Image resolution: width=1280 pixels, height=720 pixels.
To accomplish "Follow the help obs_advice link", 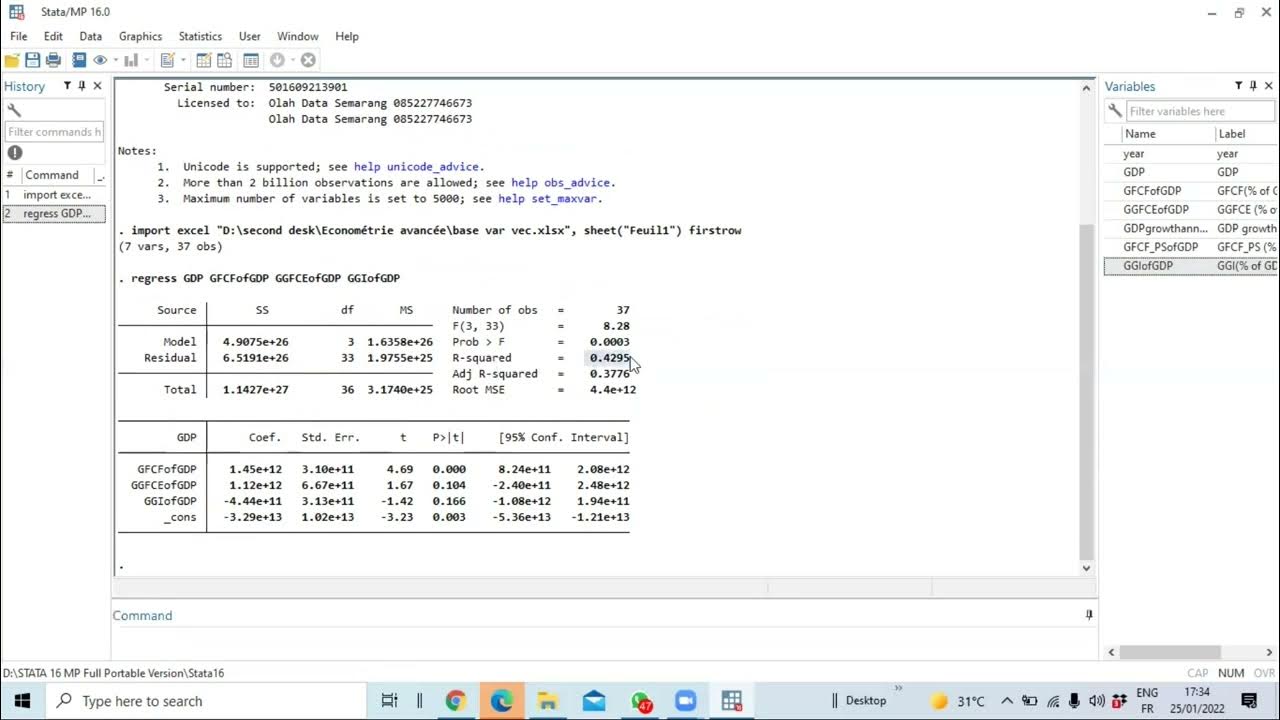I will point(562,183).
